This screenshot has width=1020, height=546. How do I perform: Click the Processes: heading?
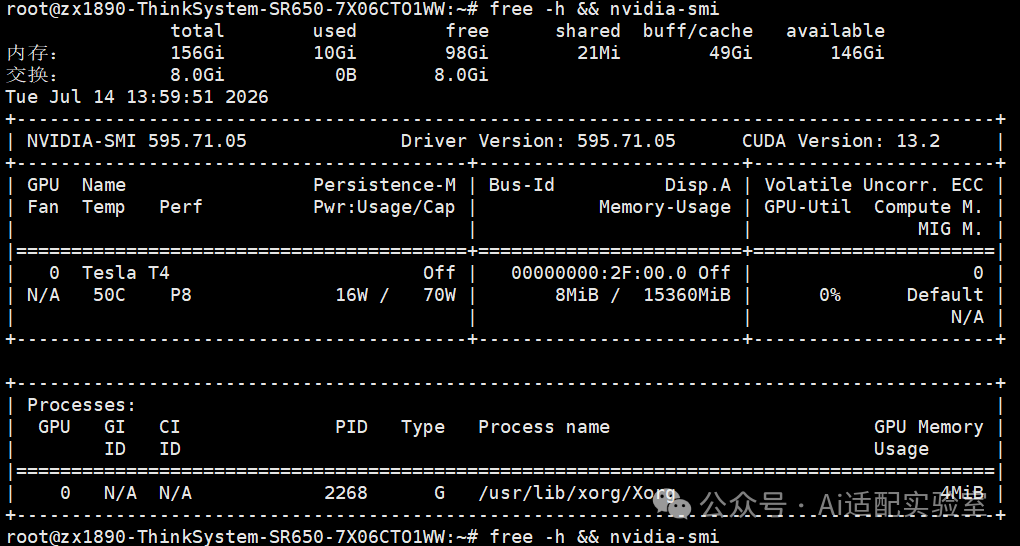pyautogui.click(x=81, y=405)
